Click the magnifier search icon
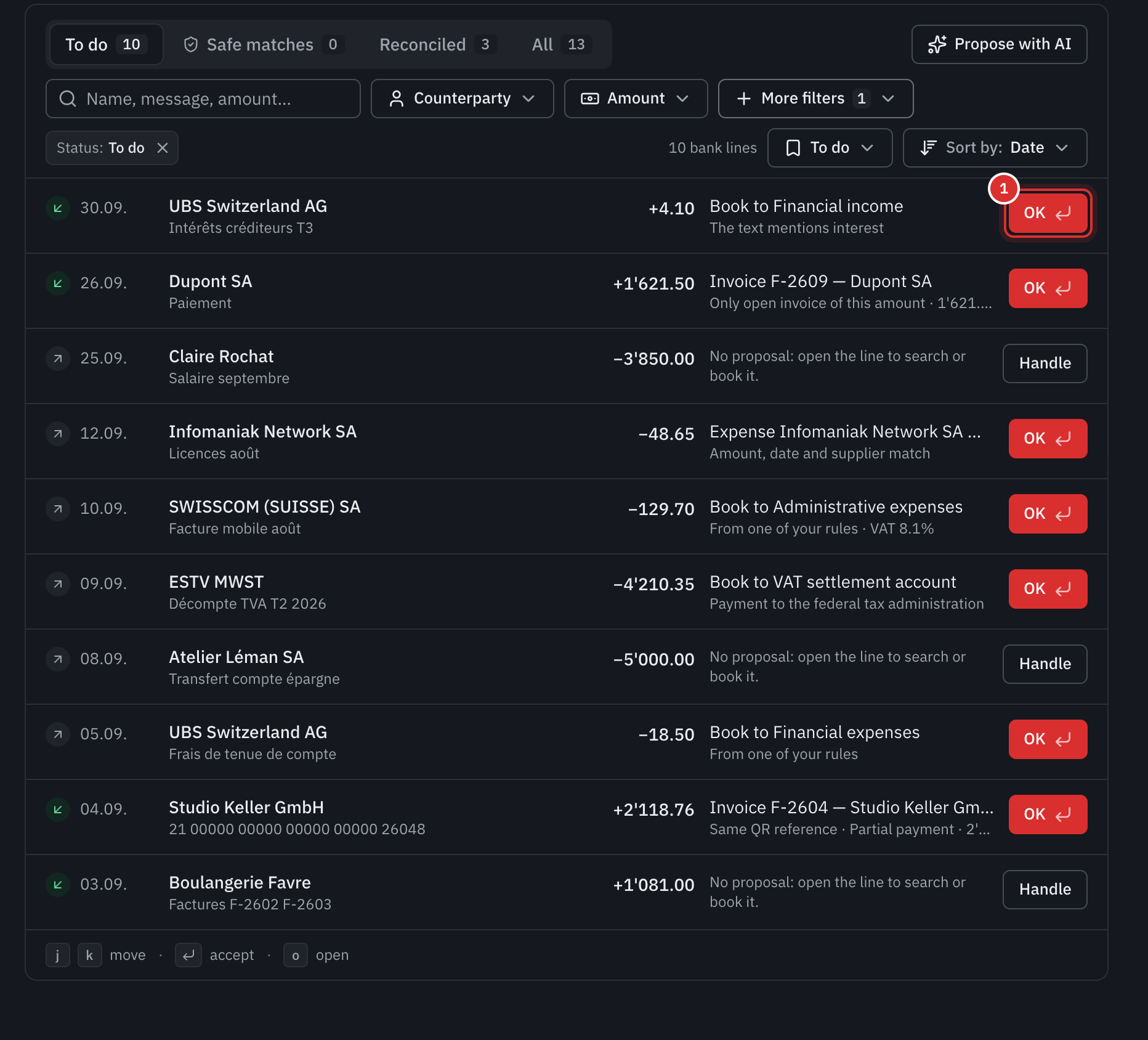Screen dimensions: 1148x1040 pos(68,99)
